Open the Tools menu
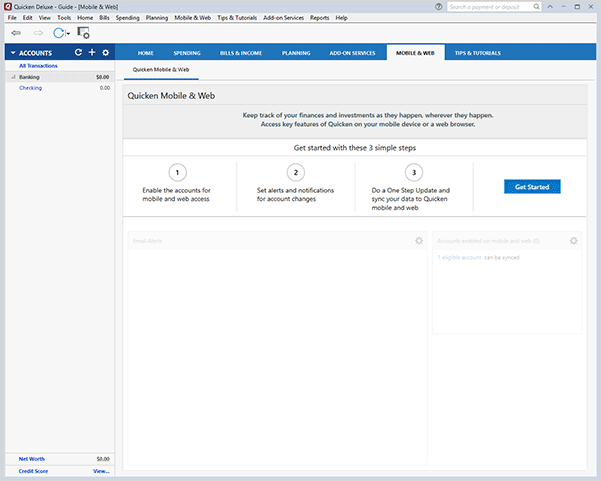 [x=64, y=18]
